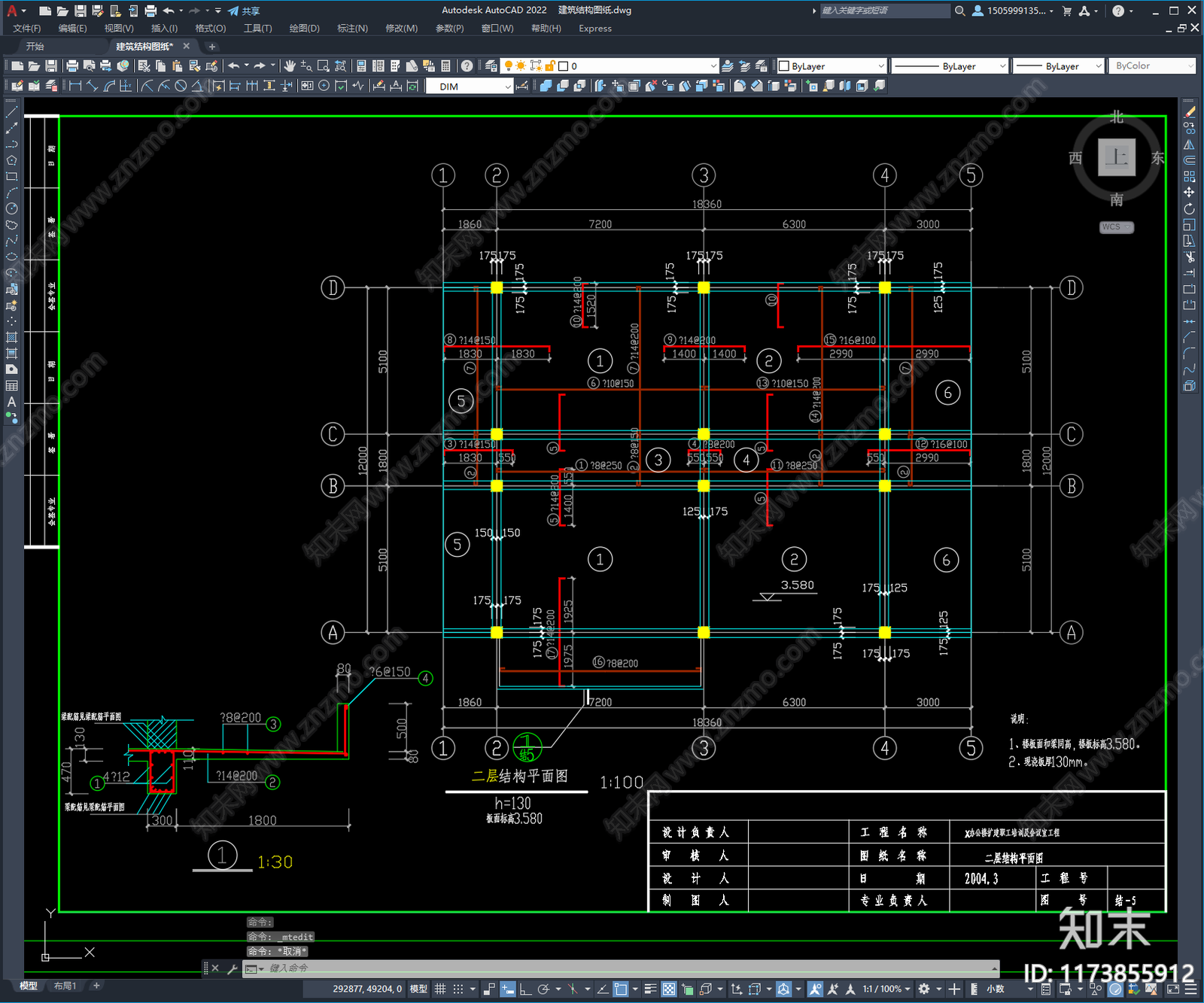Open the 文件(F) menu
The width and height of the screenshot is (1204, 1003).
pos(27,29)
